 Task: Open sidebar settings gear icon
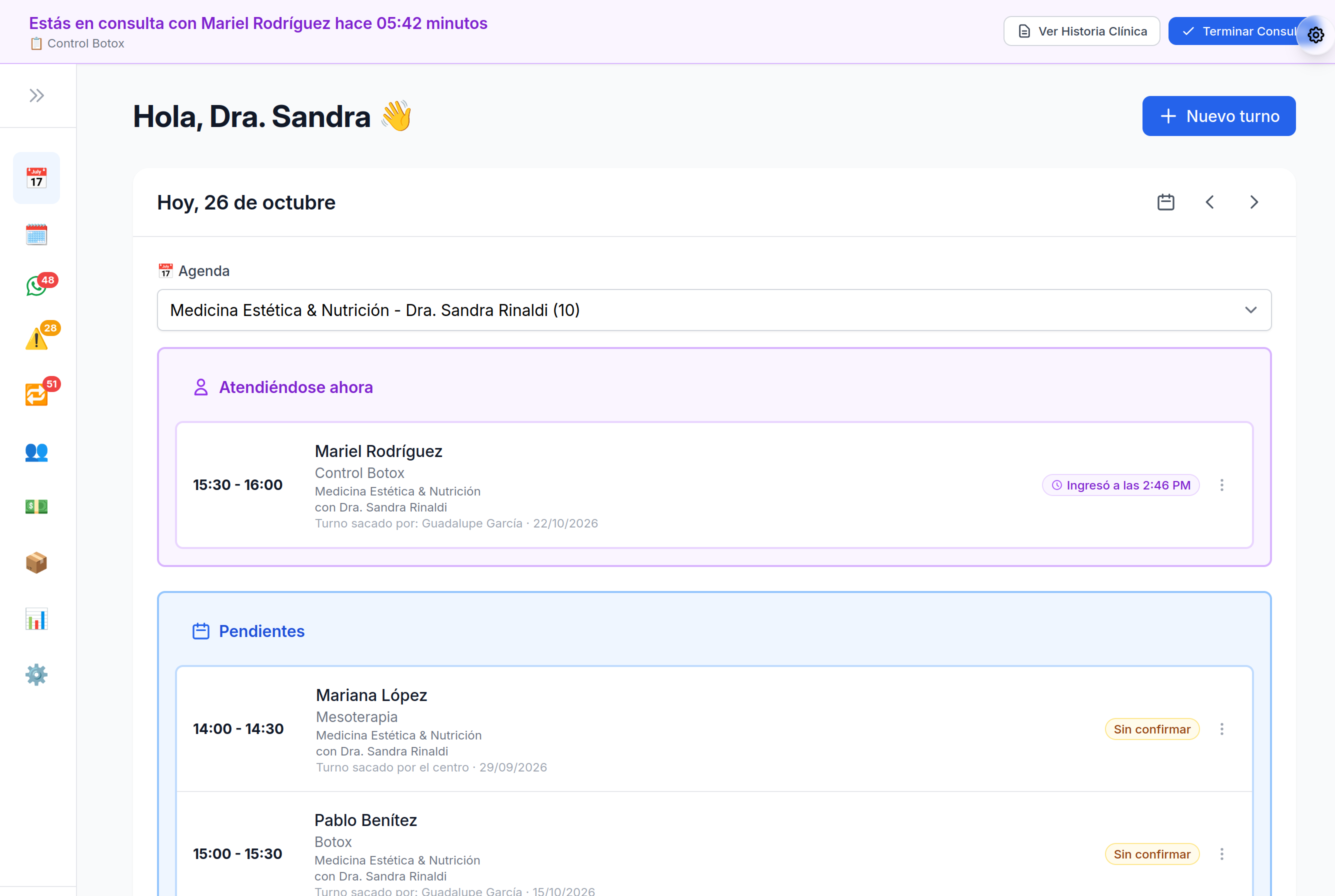coord(36,675)
